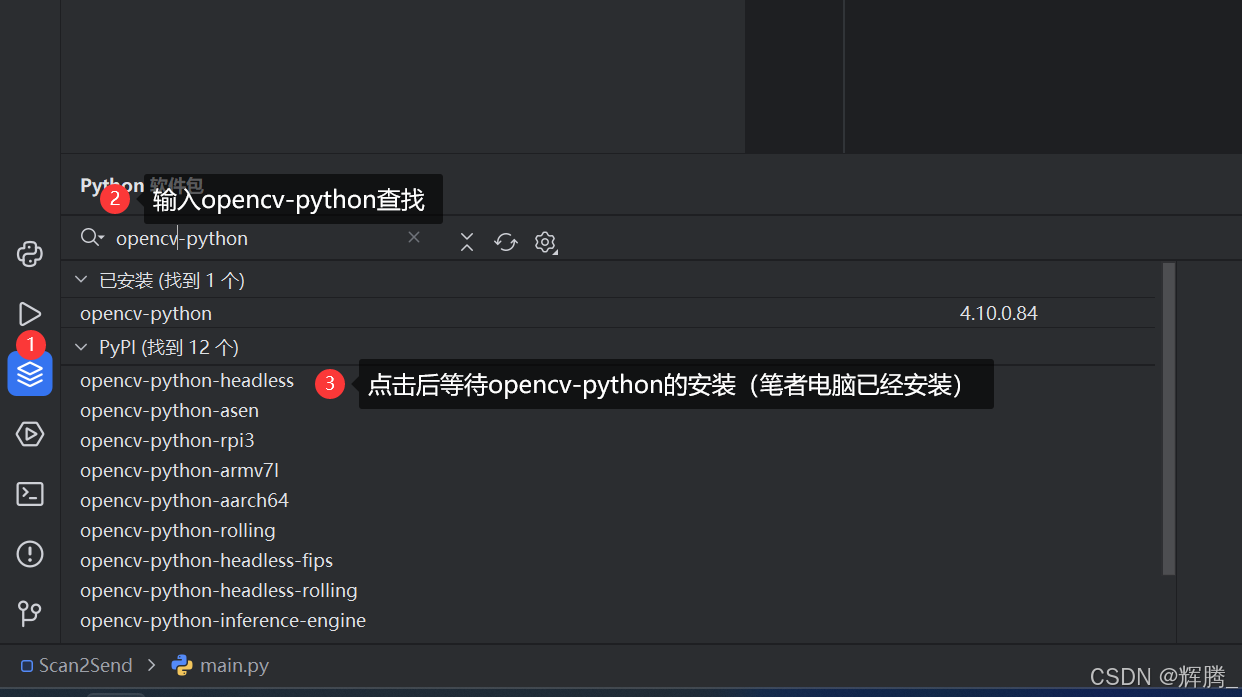The height and width of the screenshot is (697, 1242).
Task: Open the Problems tool window
Action: [30, 553]
